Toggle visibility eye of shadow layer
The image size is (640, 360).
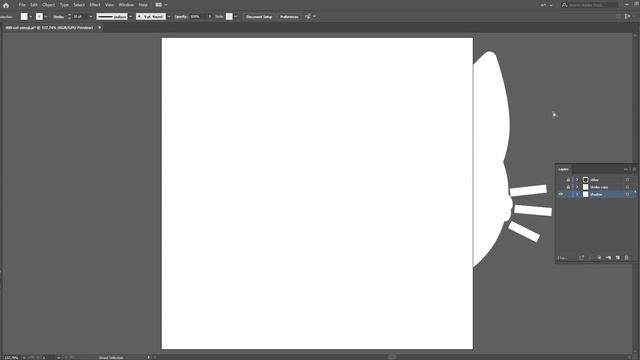click(560, 194)
